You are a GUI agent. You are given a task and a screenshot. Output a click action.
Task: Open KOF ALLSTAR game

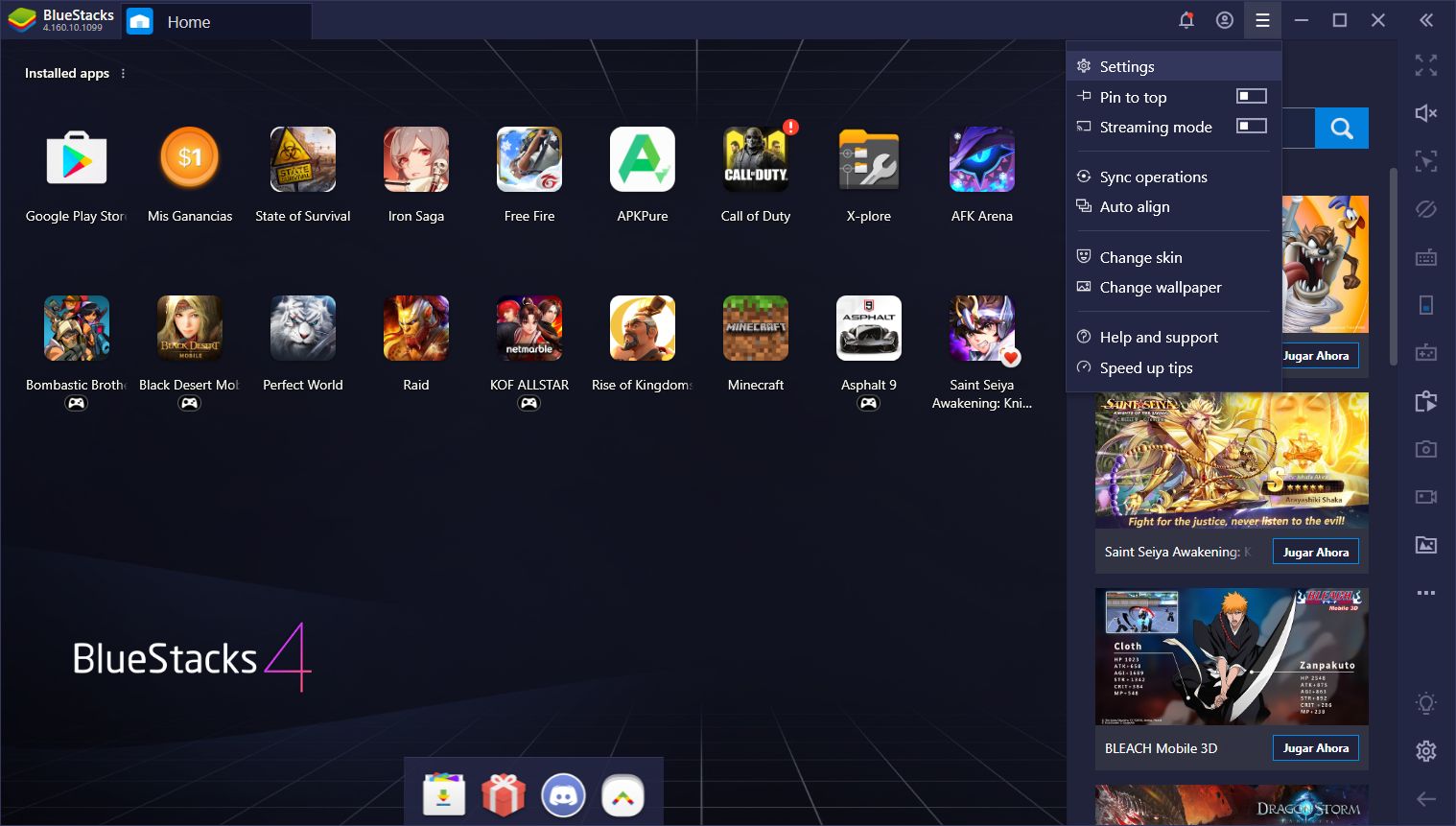pyautogui.click(x=529, y=328)
